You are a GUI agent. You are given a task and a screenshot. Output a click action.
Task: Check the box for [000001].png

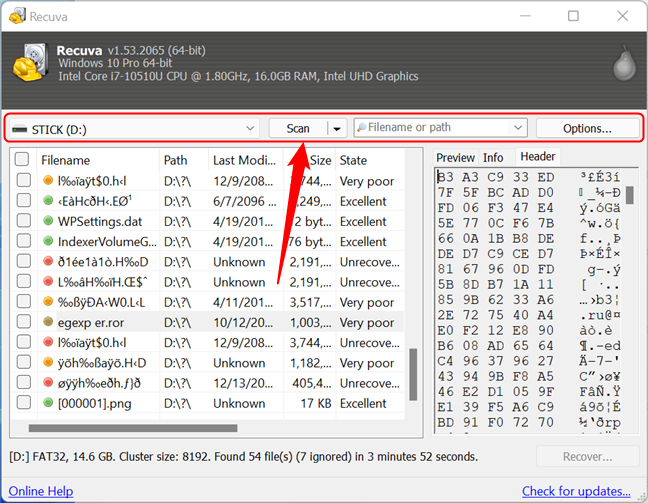tap(24, 402)
